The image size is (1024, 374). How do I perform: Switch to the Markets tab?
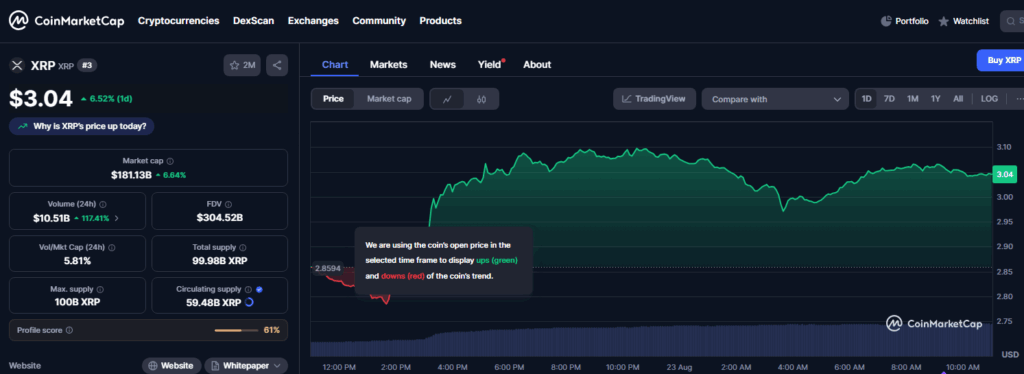point(389,65)
